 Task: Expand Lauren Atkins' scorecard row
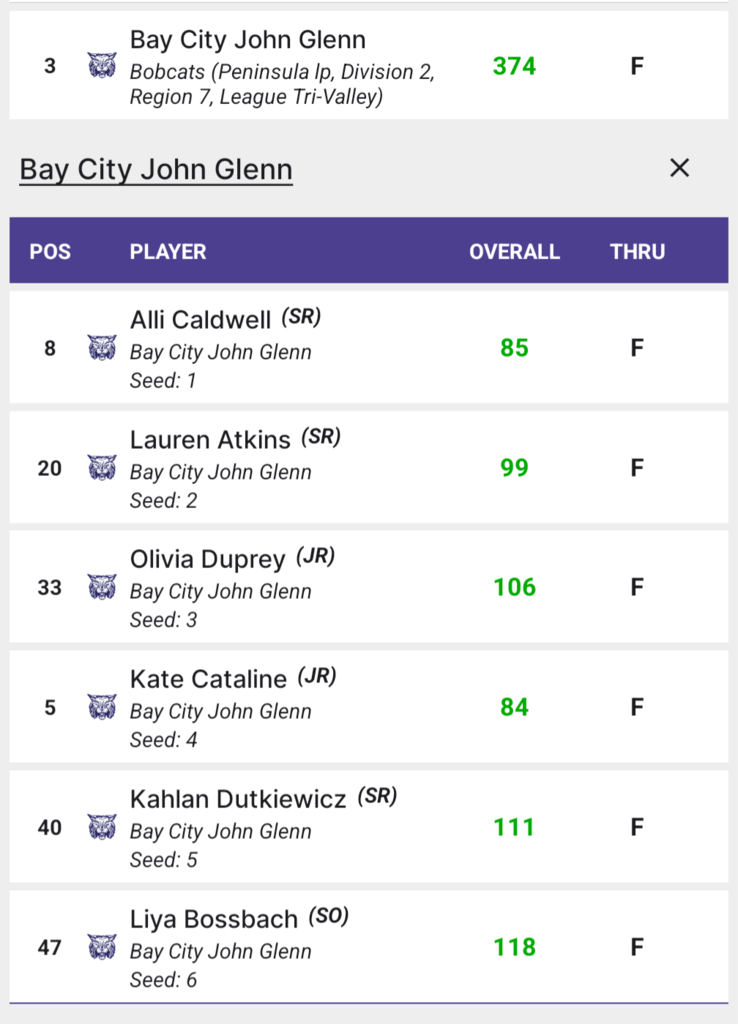(369, 468)
